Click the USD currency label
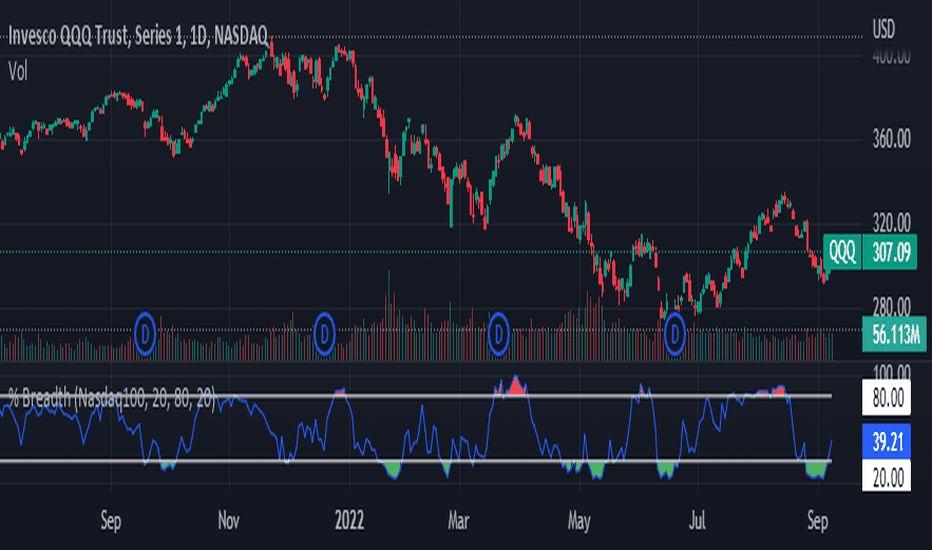Viewport: 932px width, 550px height. click(883, 29)
